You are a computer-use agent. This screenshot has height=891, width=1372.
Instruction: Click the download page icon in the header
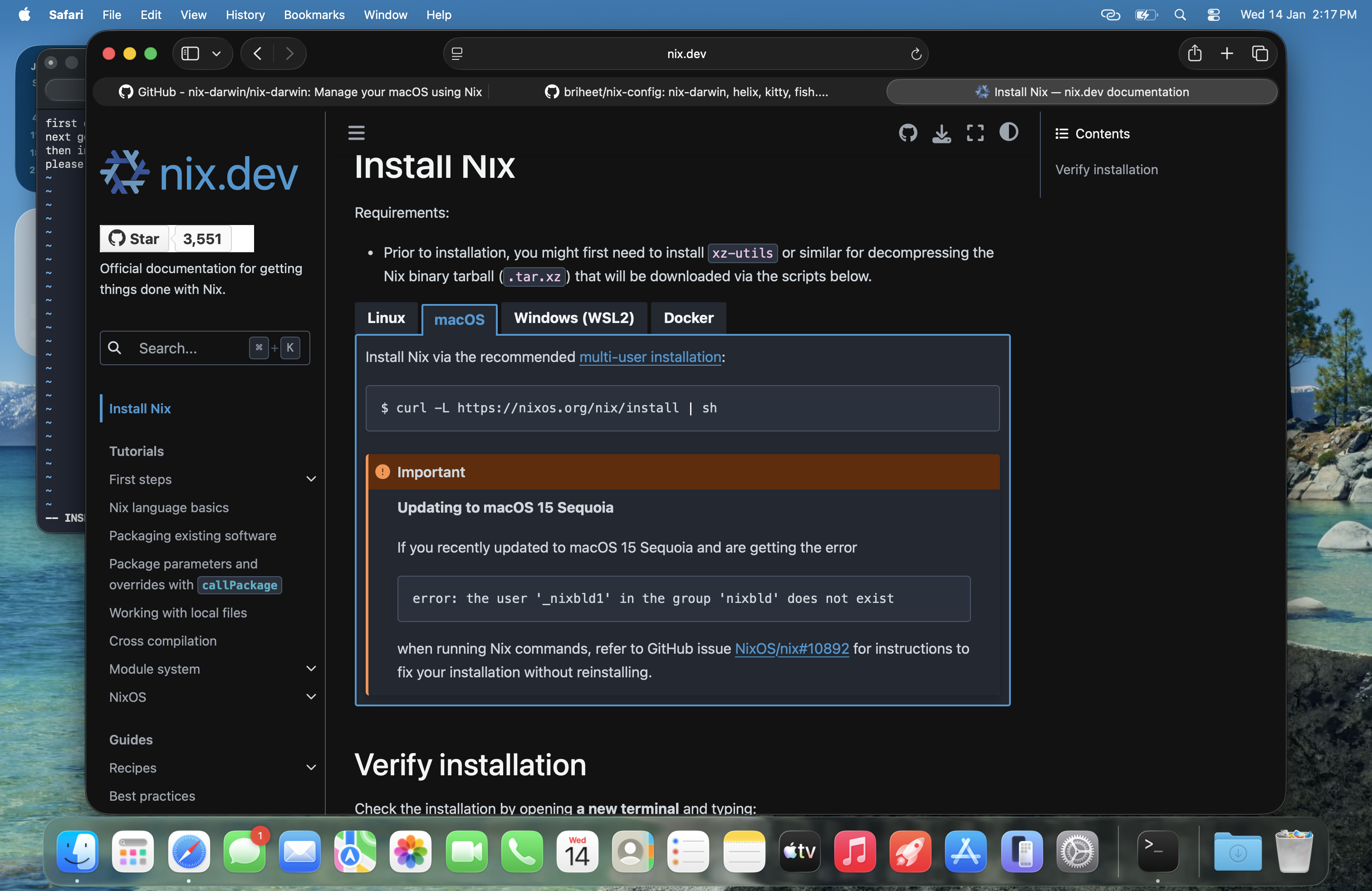pyautogui.click(x=941, y=133)
